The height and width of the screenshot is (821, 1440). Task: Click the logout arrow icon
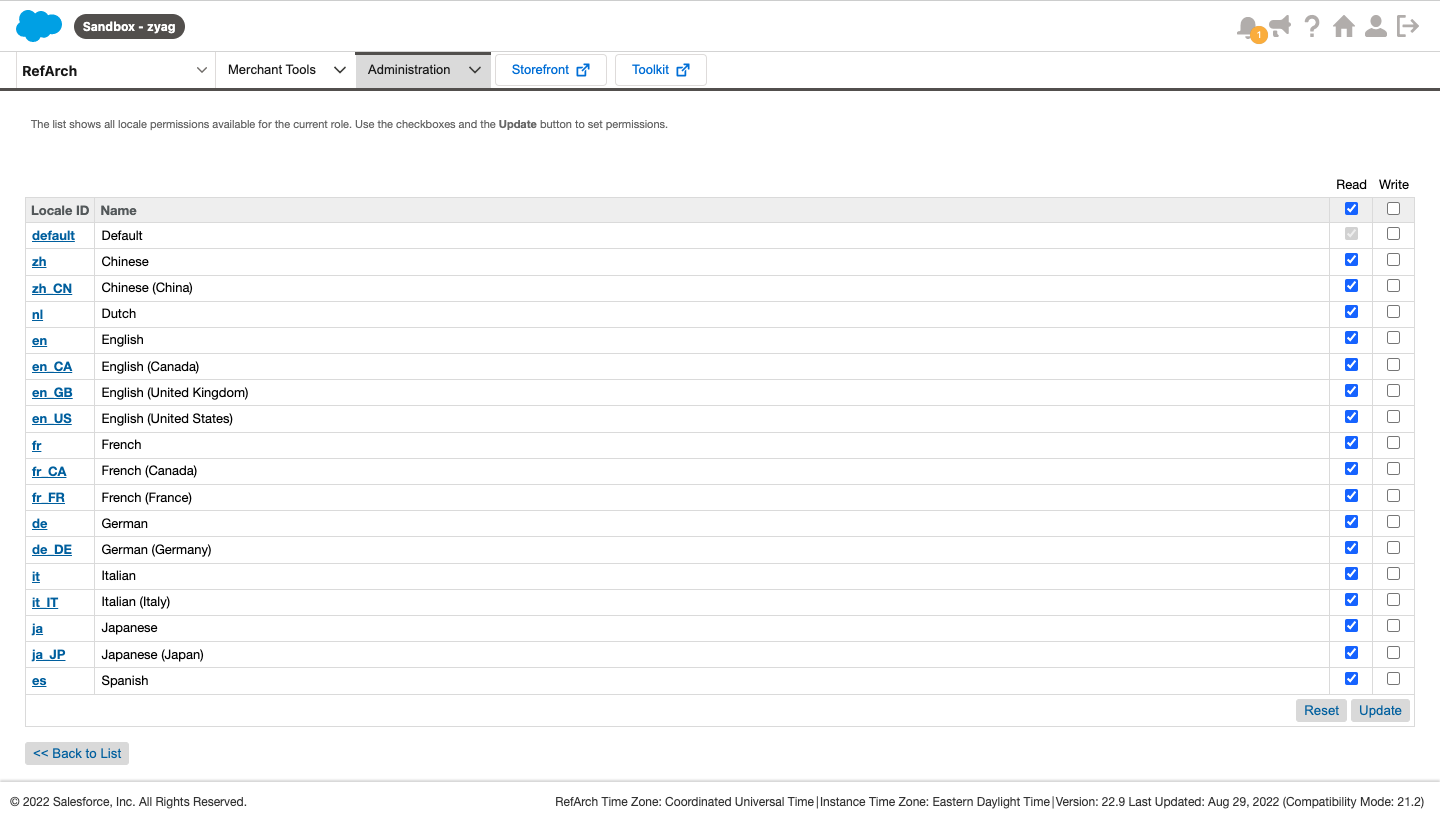point(1408,27)
